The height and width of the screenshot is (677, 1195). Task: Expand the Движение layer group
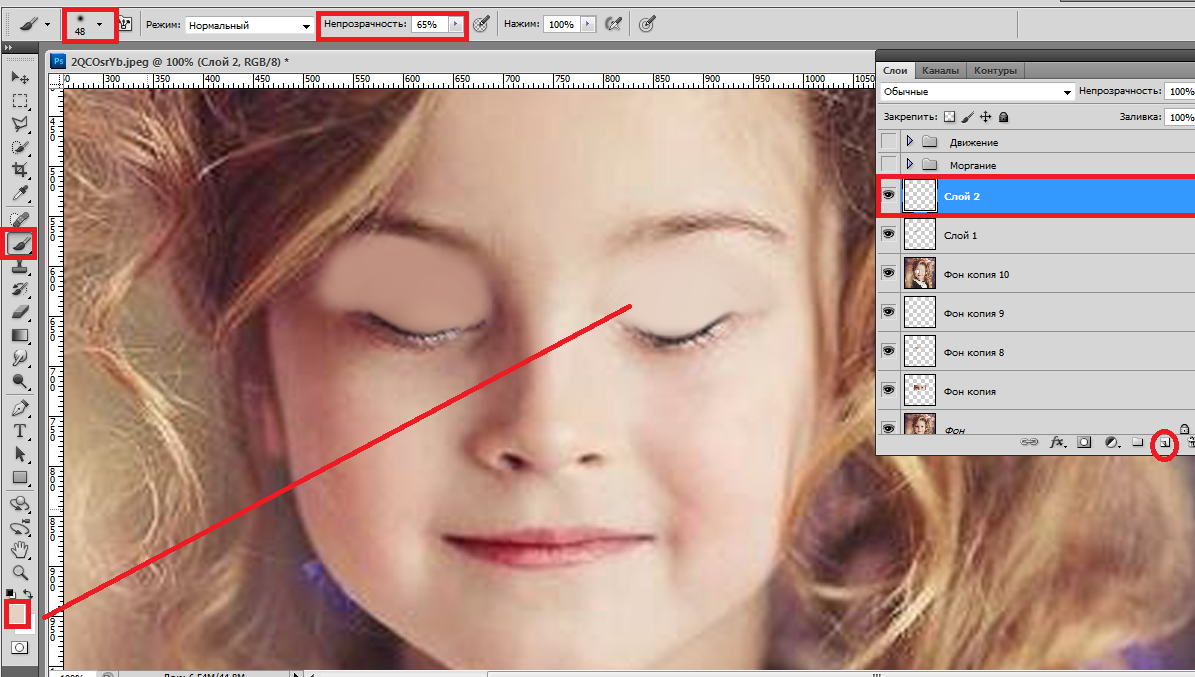pyautogui.click(x=909, y=142)
